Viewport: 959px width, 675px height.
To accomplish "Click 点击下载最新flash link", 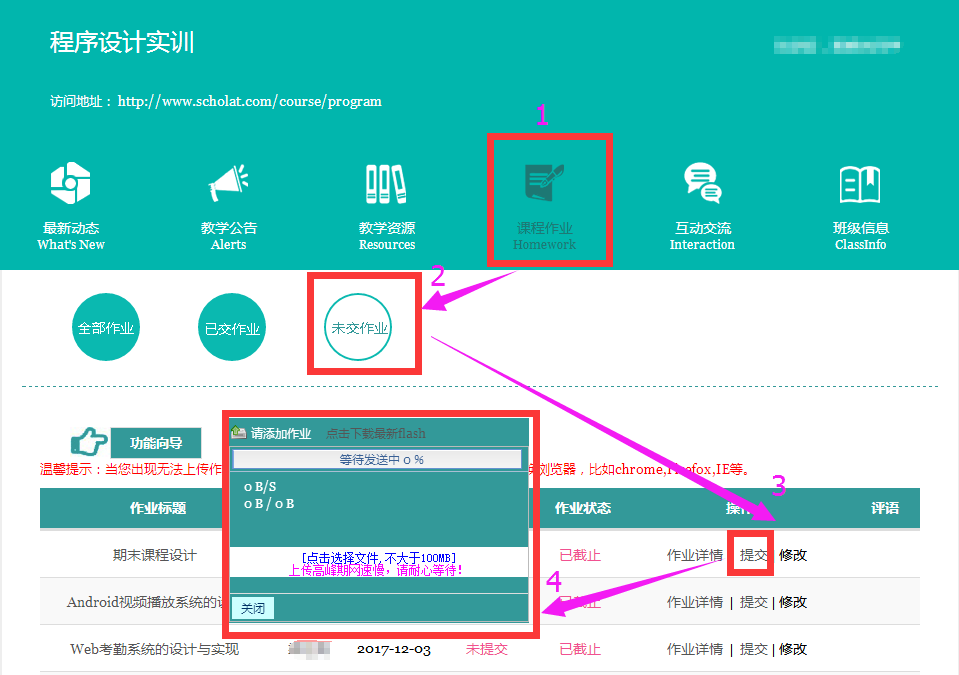I will pyautogui.click(x=375, y=434).
